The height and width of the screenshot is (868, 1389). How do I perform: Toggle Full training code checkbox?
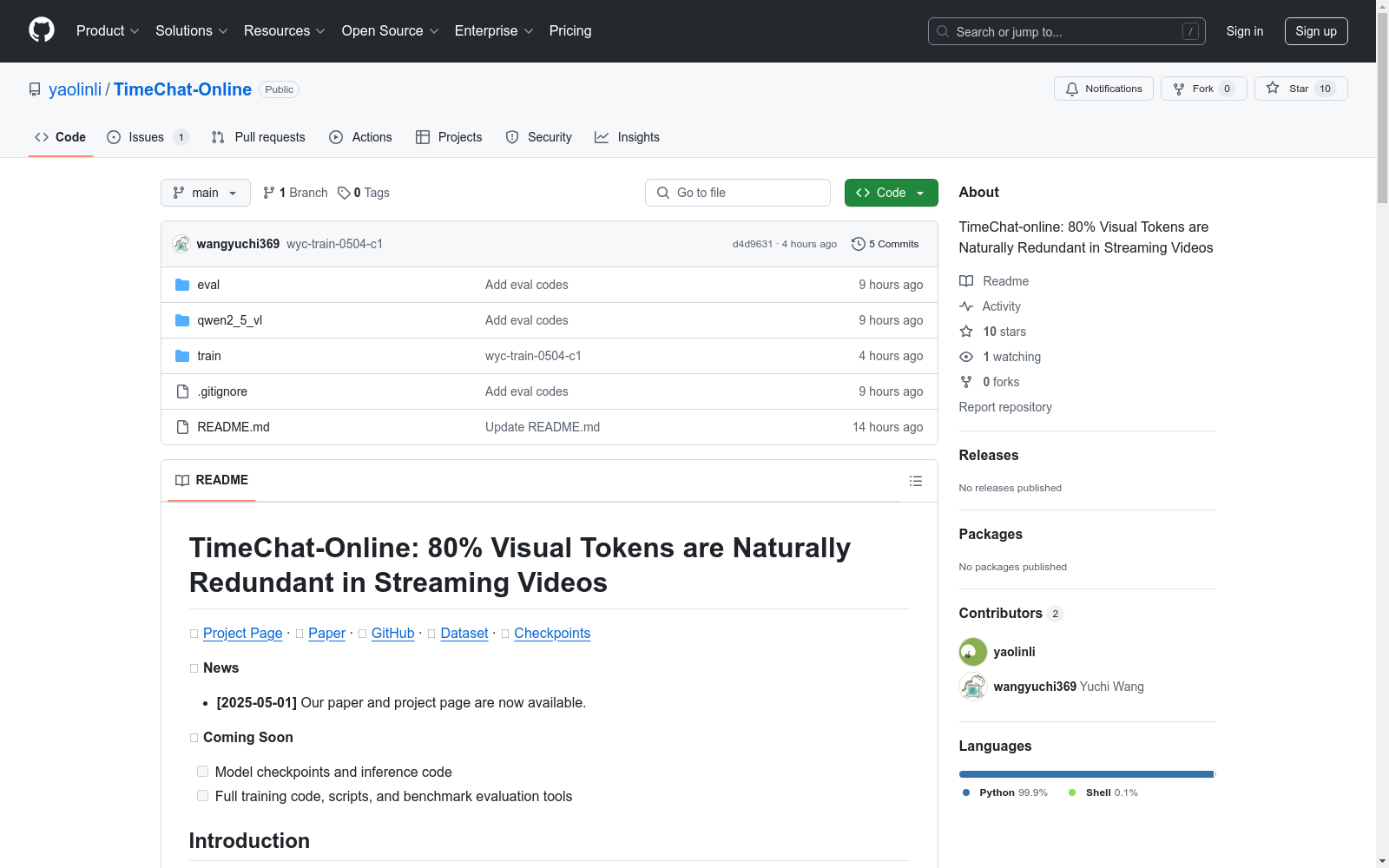202,796
